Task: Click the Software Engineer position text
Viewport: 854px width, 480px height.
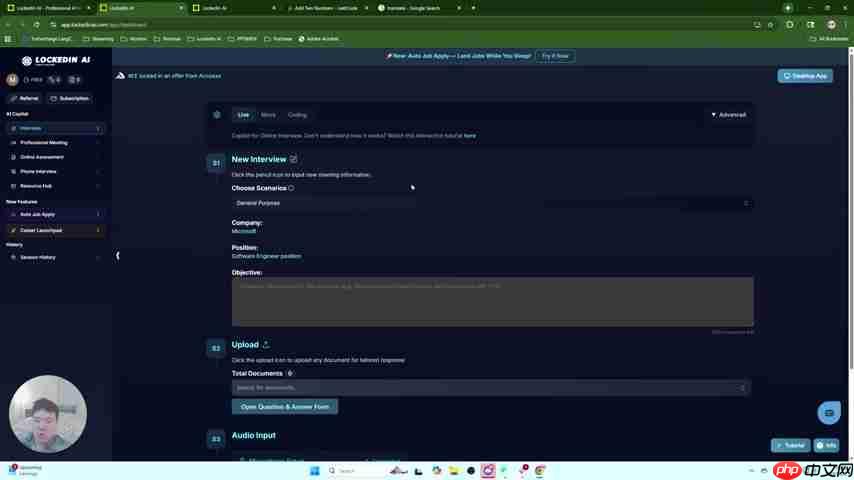Action: click(266, 256)
